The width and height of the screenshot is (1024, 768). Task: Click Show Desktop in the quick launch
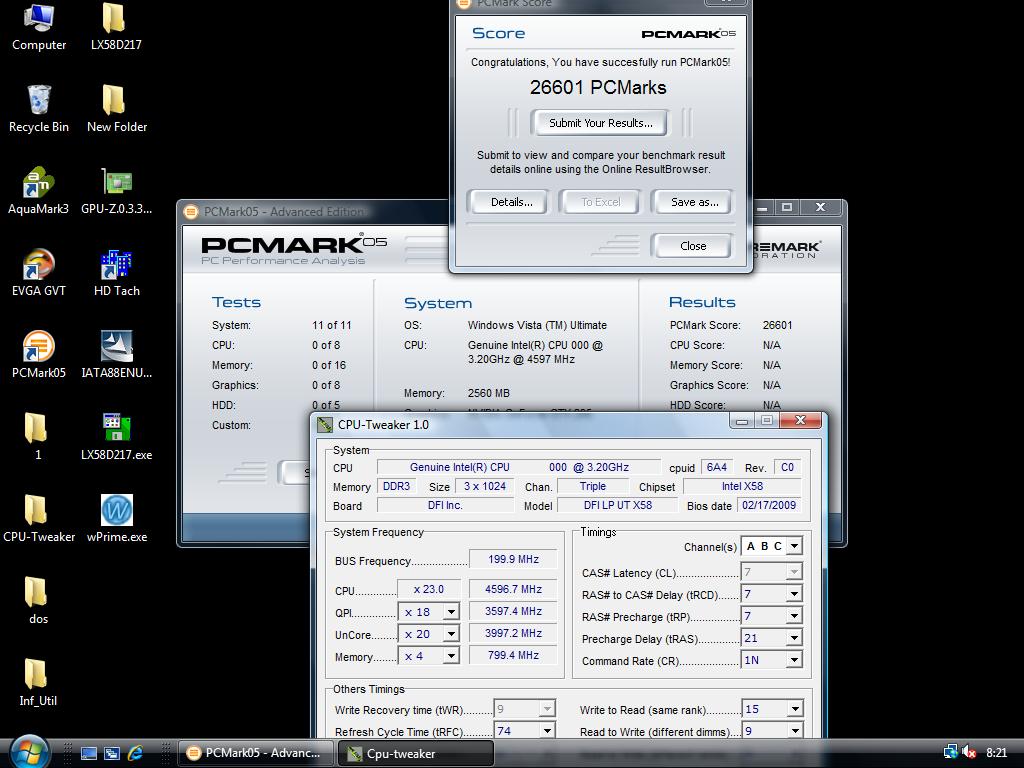click(89, 753)
